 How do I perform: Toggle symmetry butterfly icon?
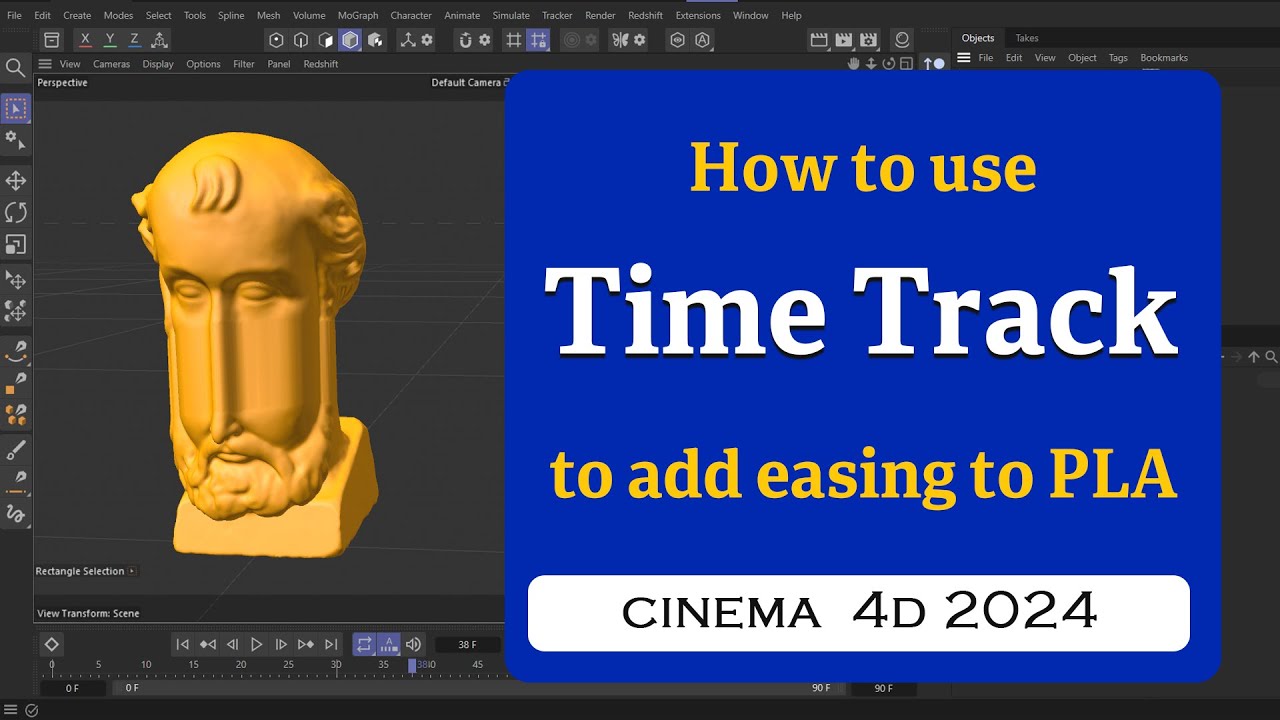pyautogui.click(x=620, y=40)
